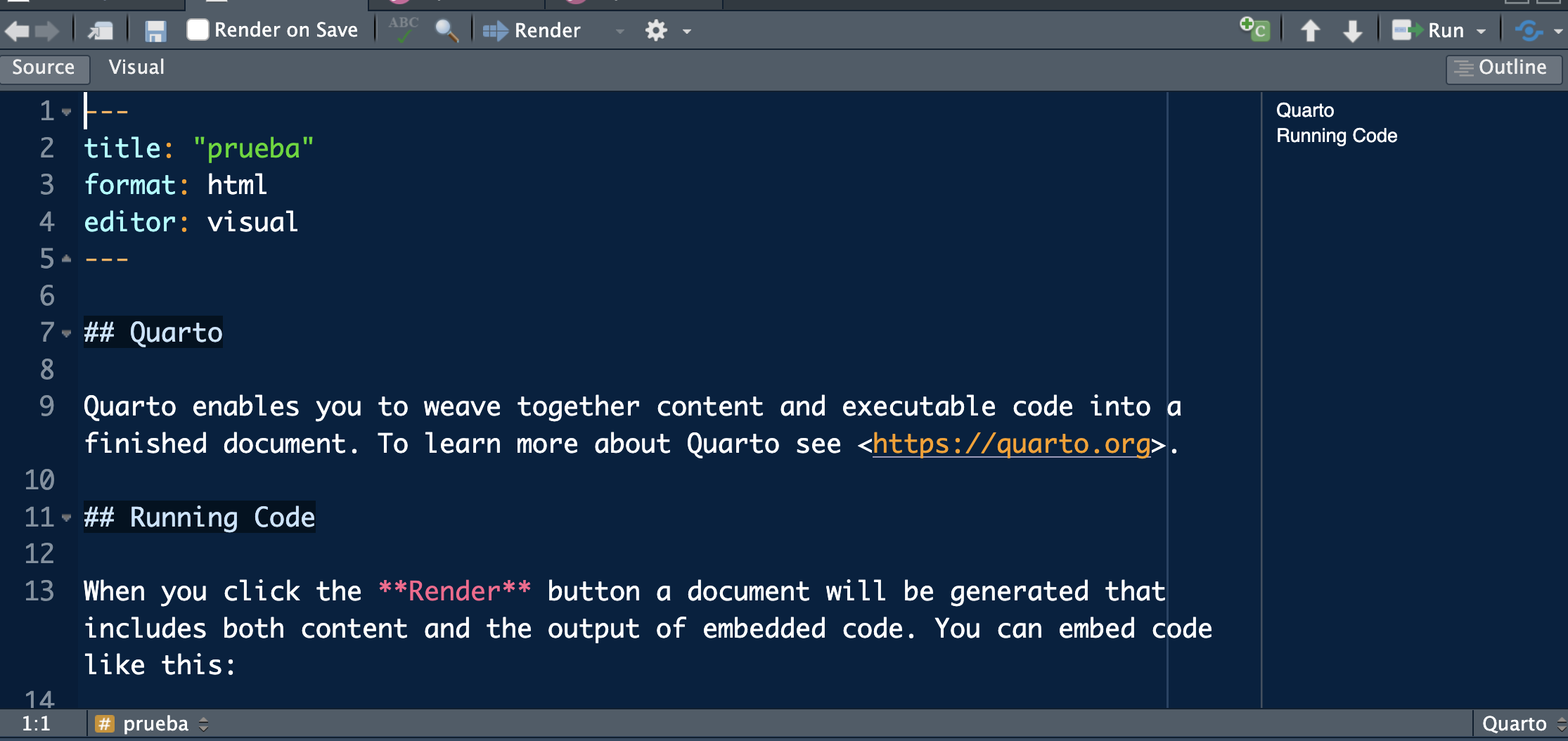The image size is (1568, 741).
Task: Run spell check with the ABC icon
Action: tap(404, 30)
